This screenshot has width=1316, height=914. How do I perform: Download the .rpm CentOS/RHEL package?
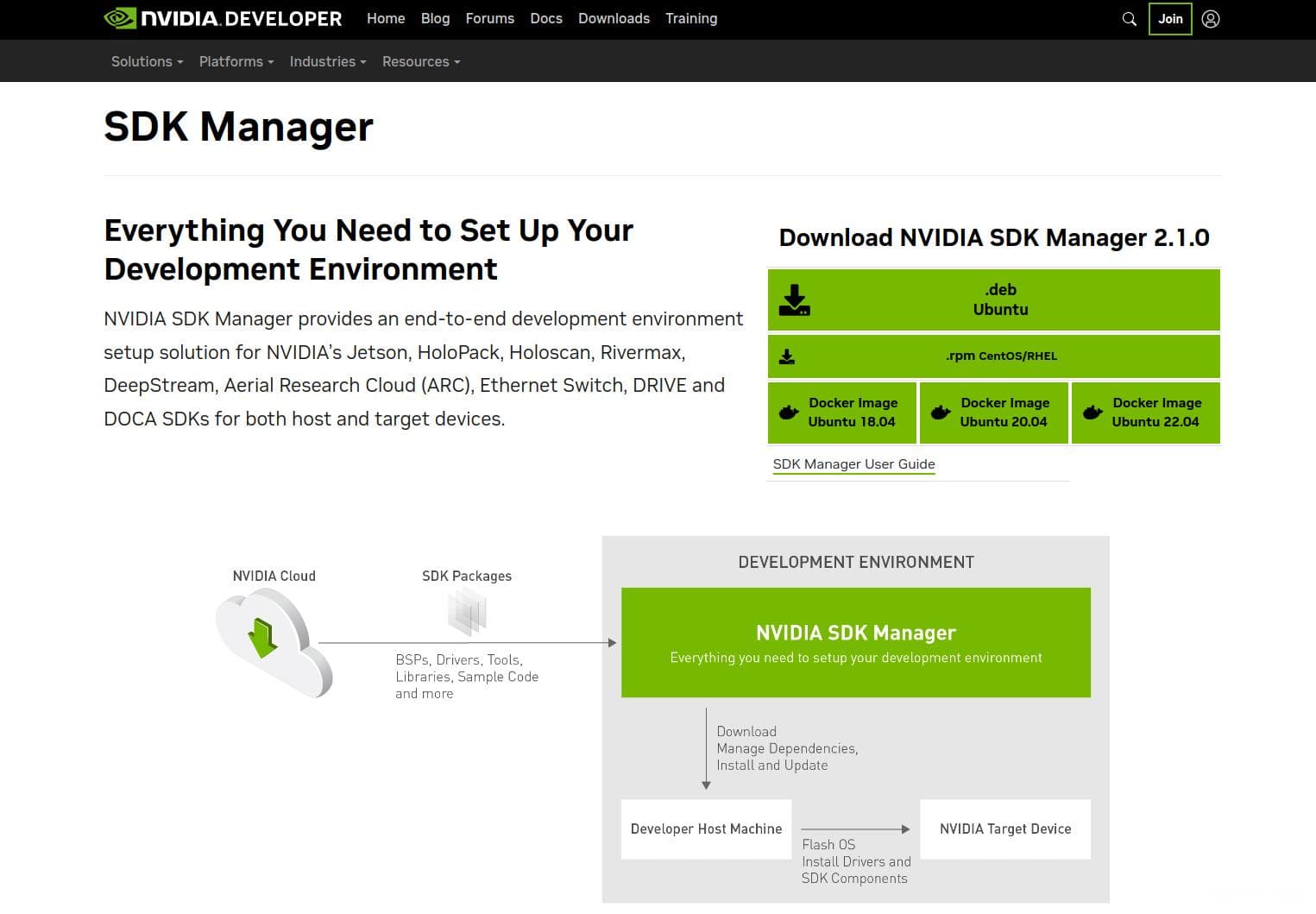point(994,356)
